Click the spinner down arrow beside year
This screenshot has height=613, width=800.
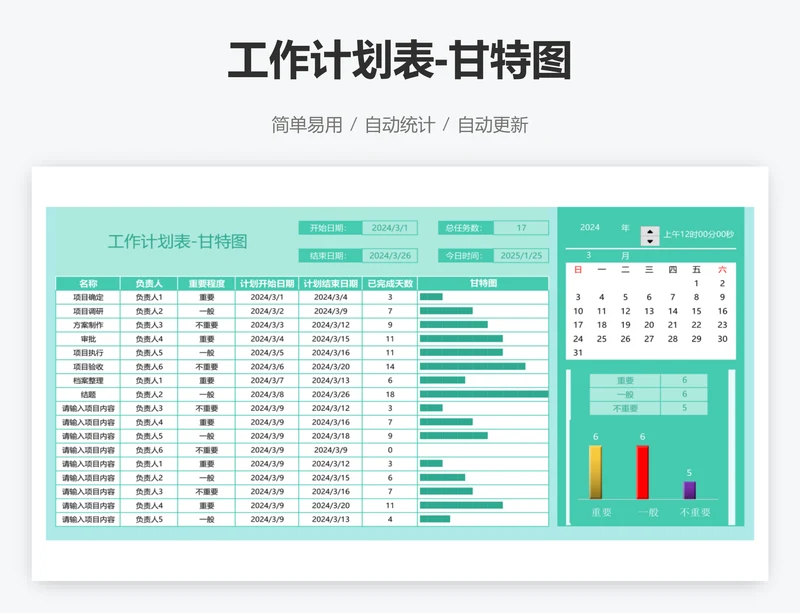click(650, 241)
